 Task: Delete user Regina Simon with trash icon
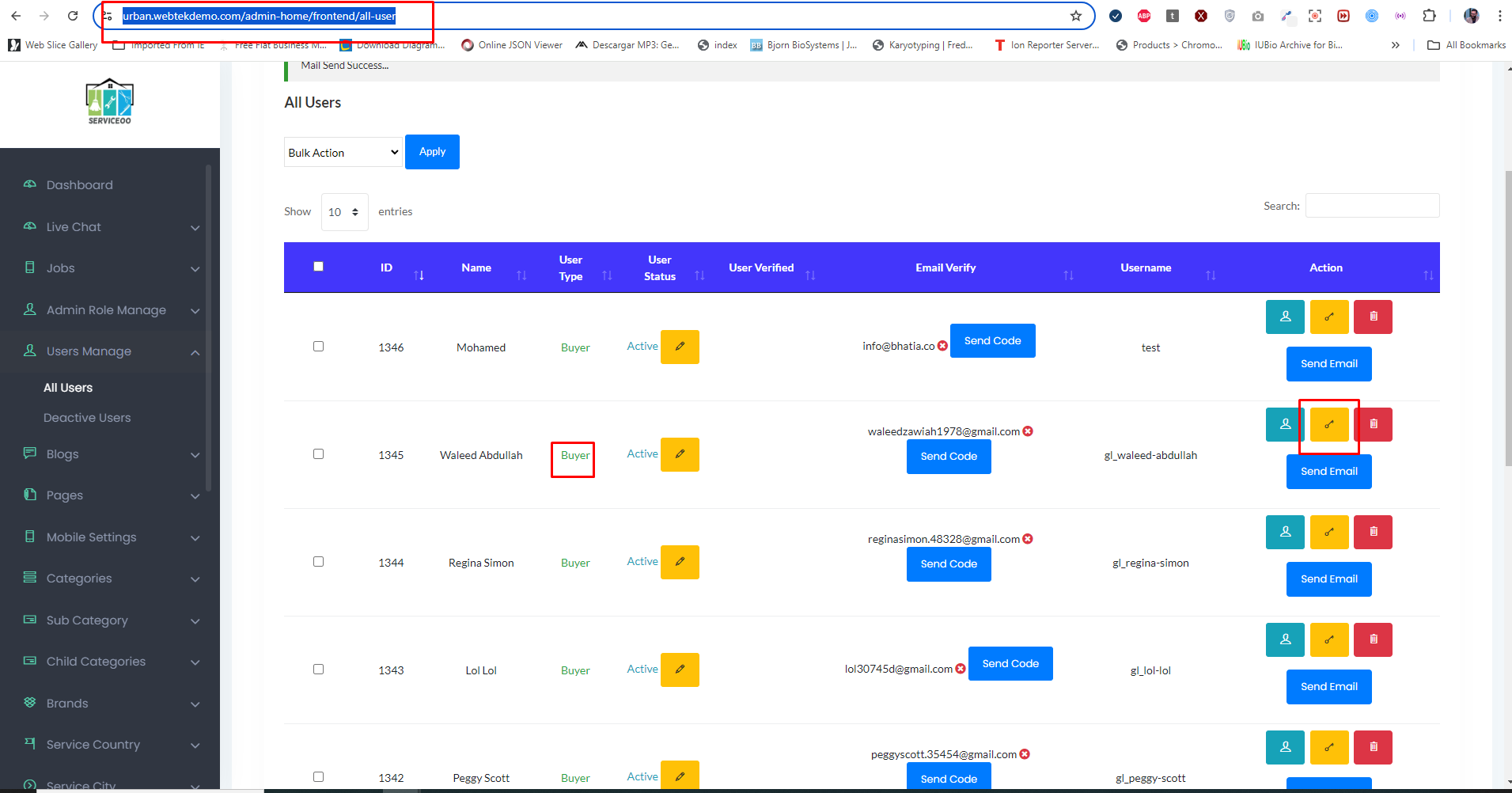click(x=1373, y=532)
